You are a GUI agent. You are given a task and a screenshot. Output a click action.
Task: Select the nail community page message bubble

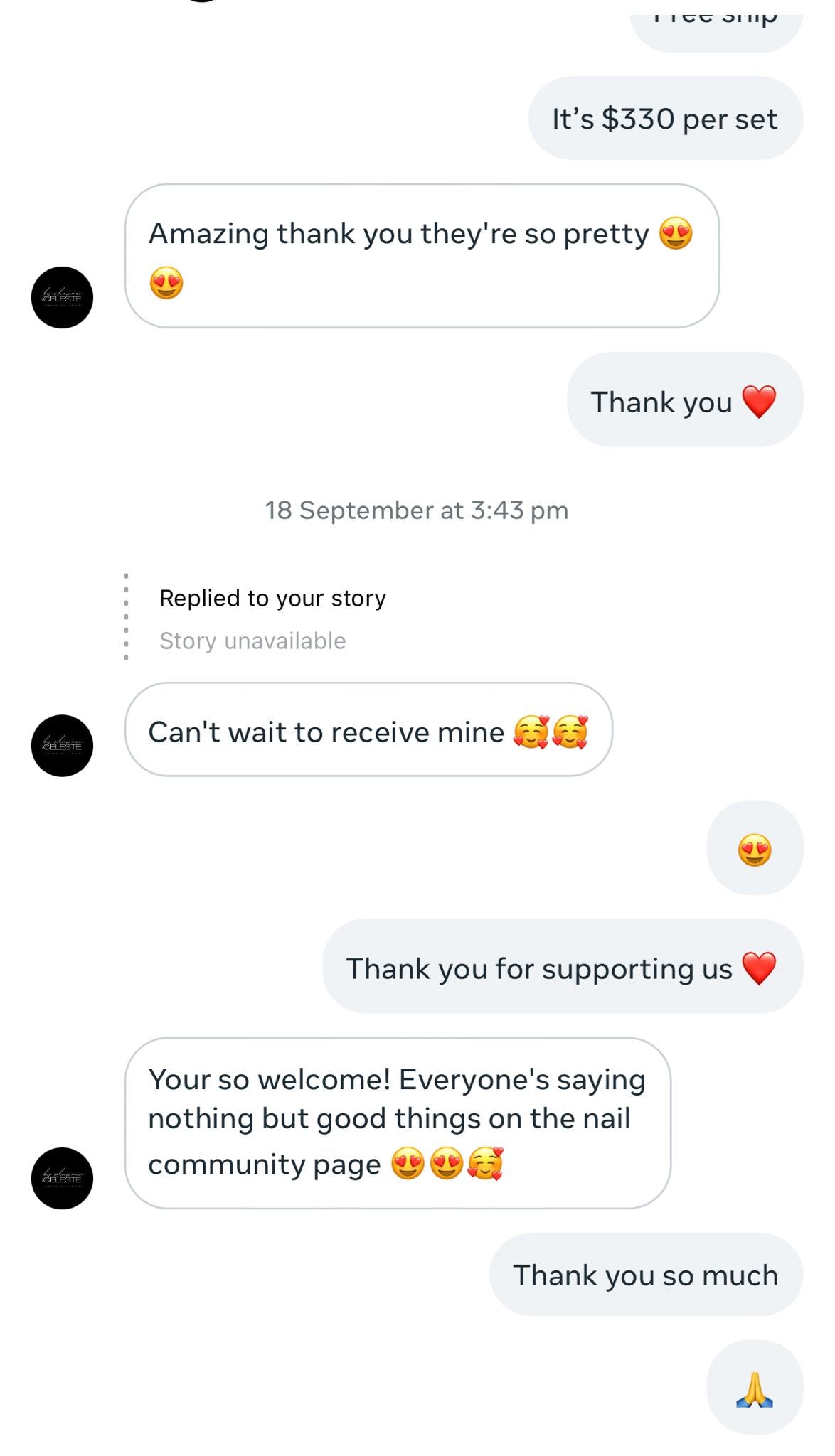point(397,1120)
